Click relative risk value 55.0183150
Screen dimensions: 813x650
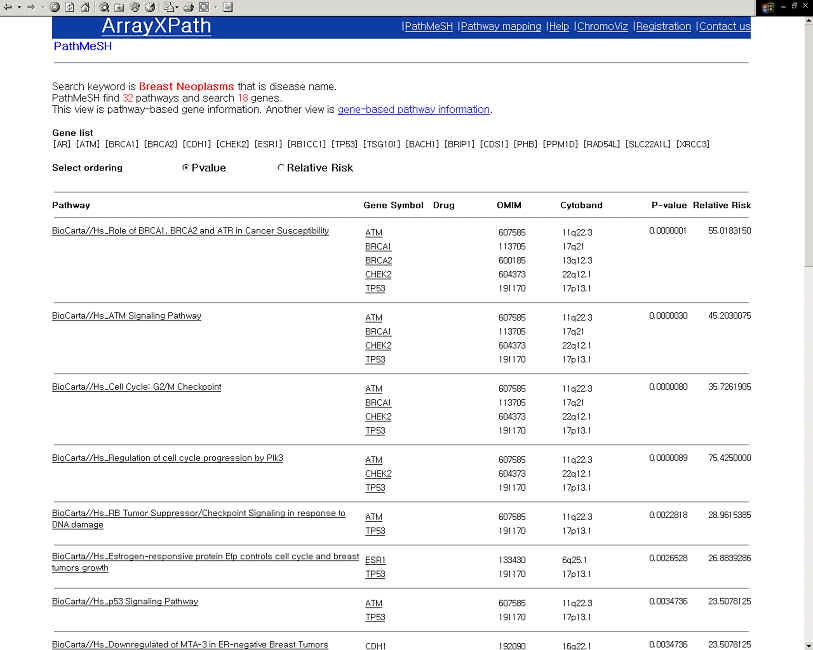tap(730, 231)
